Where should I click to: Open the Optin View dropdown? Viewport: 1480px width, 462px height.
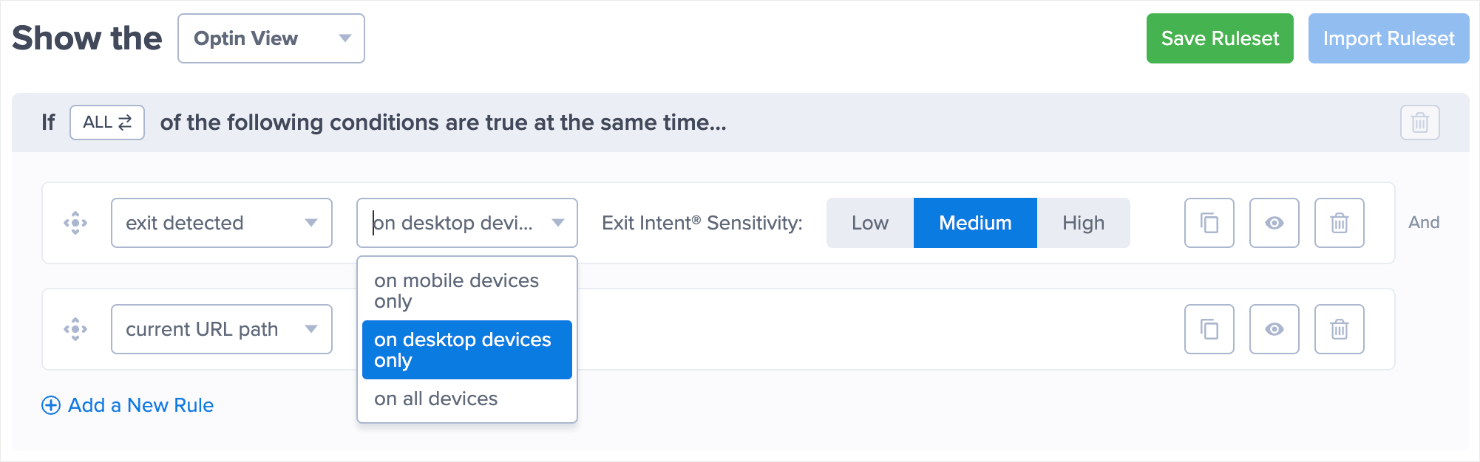click(x=271, y=39)
